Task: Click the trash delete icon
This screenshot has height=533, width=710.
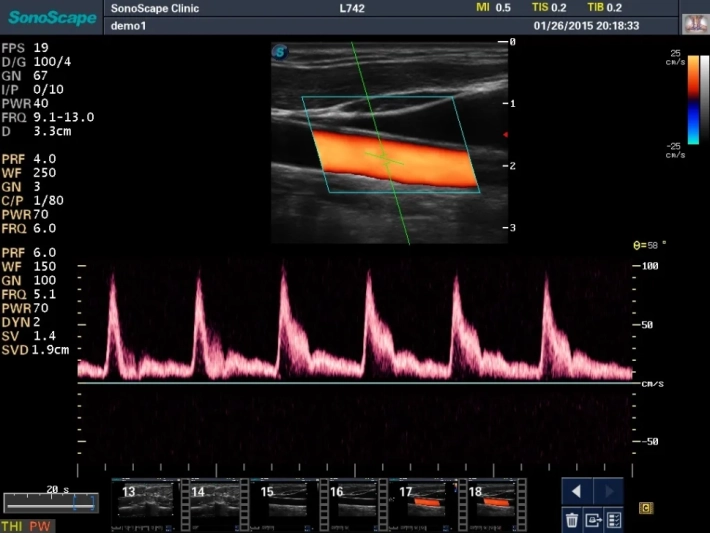Action: tap(571, 519)
